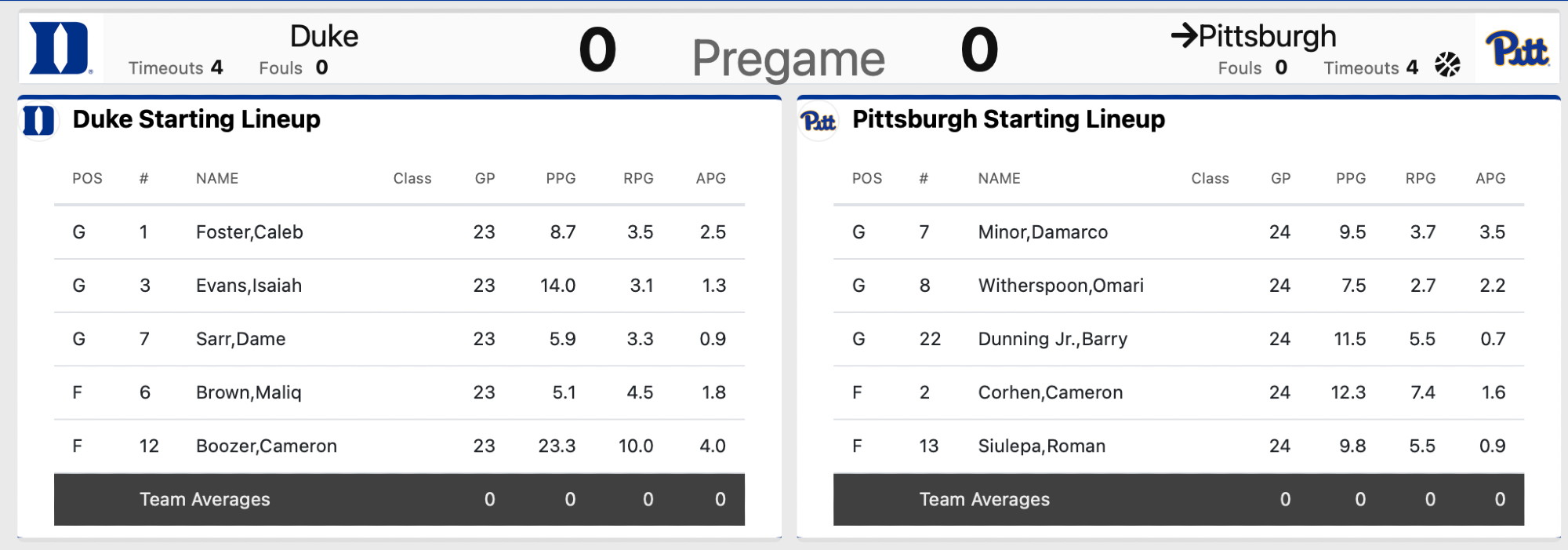Open Corhen, Cameron player entry
Image resolution: width=1568 pixels, height=550 pixels.
pyautogui.click(x=1050, y=392)
